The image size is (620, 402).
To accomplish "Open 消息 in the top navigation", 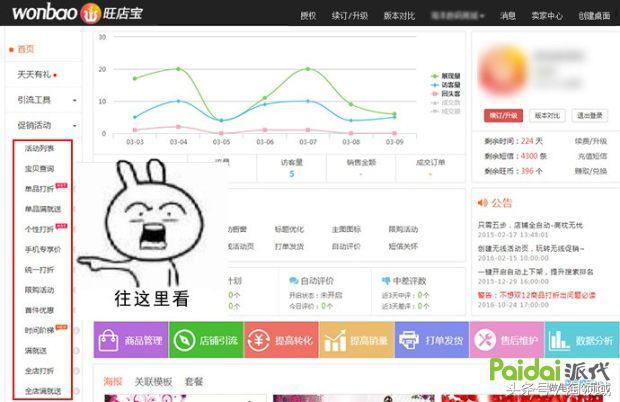I will coord(508,16).
